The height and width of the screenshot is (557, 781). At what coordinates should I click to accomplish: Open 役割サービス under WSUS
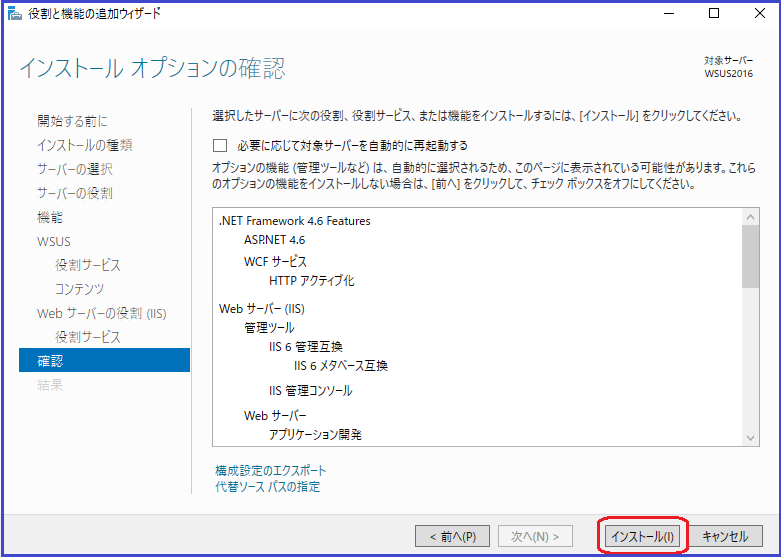pos(88,265)
